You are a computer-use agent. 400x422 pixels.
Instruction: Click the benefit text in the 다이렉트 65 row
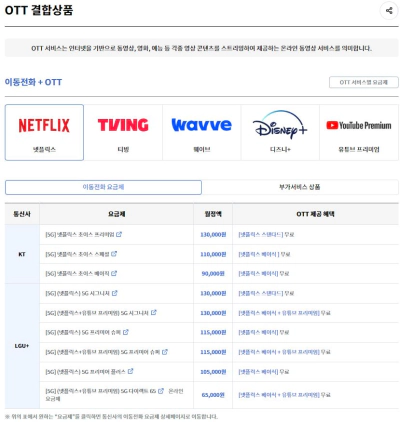(x=284, y=395)
